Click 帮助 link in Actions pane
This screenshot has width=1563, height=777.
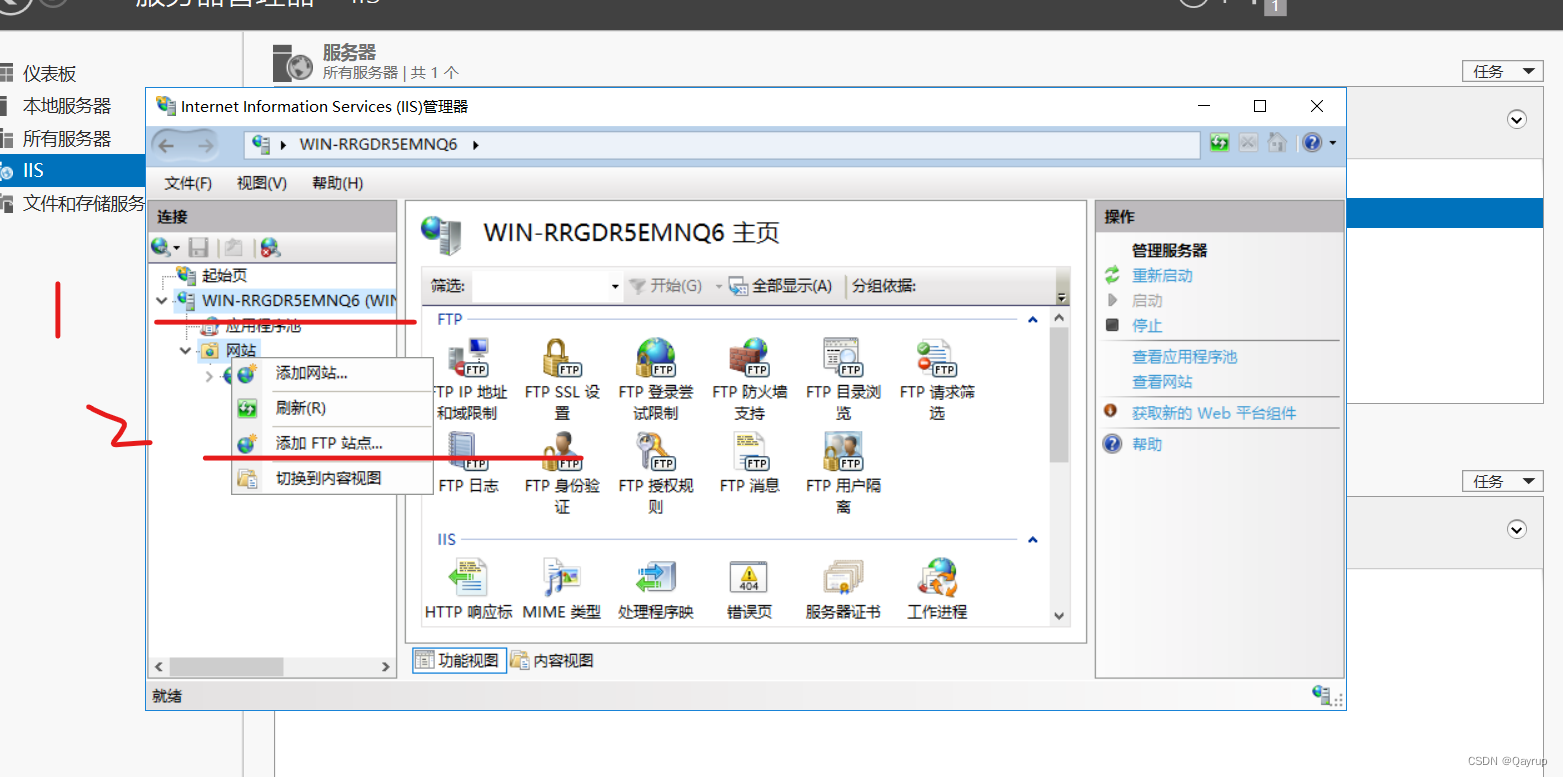point(1147,444)
